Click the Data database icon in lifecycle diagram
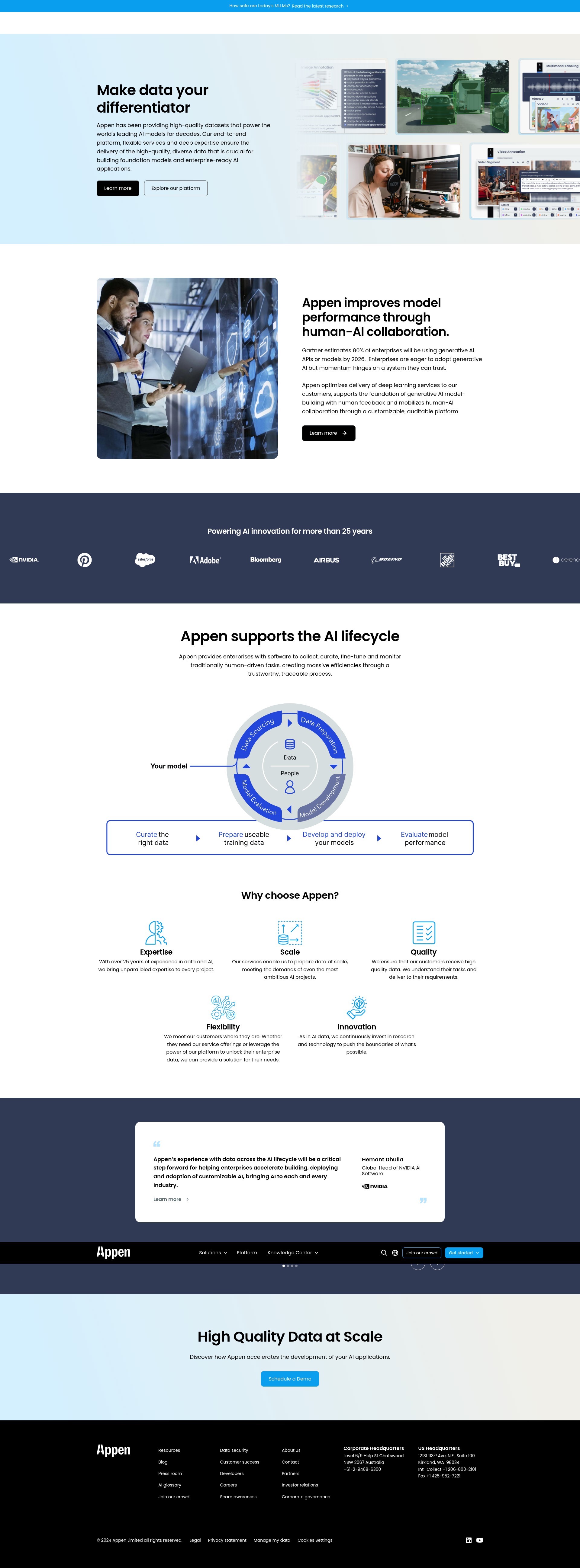Viewport: 580px width, 1568px height. [290, 744]
